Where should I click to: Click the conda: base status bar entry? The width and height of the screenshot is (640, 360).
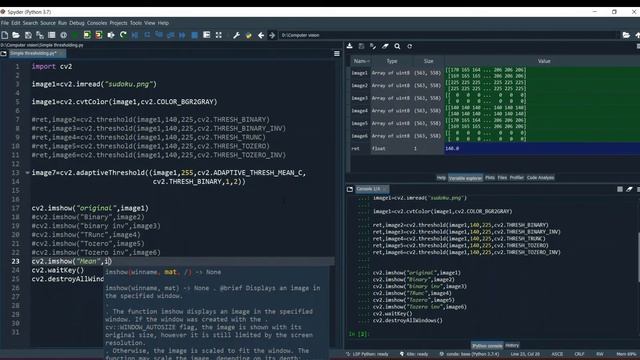[469, 354]
